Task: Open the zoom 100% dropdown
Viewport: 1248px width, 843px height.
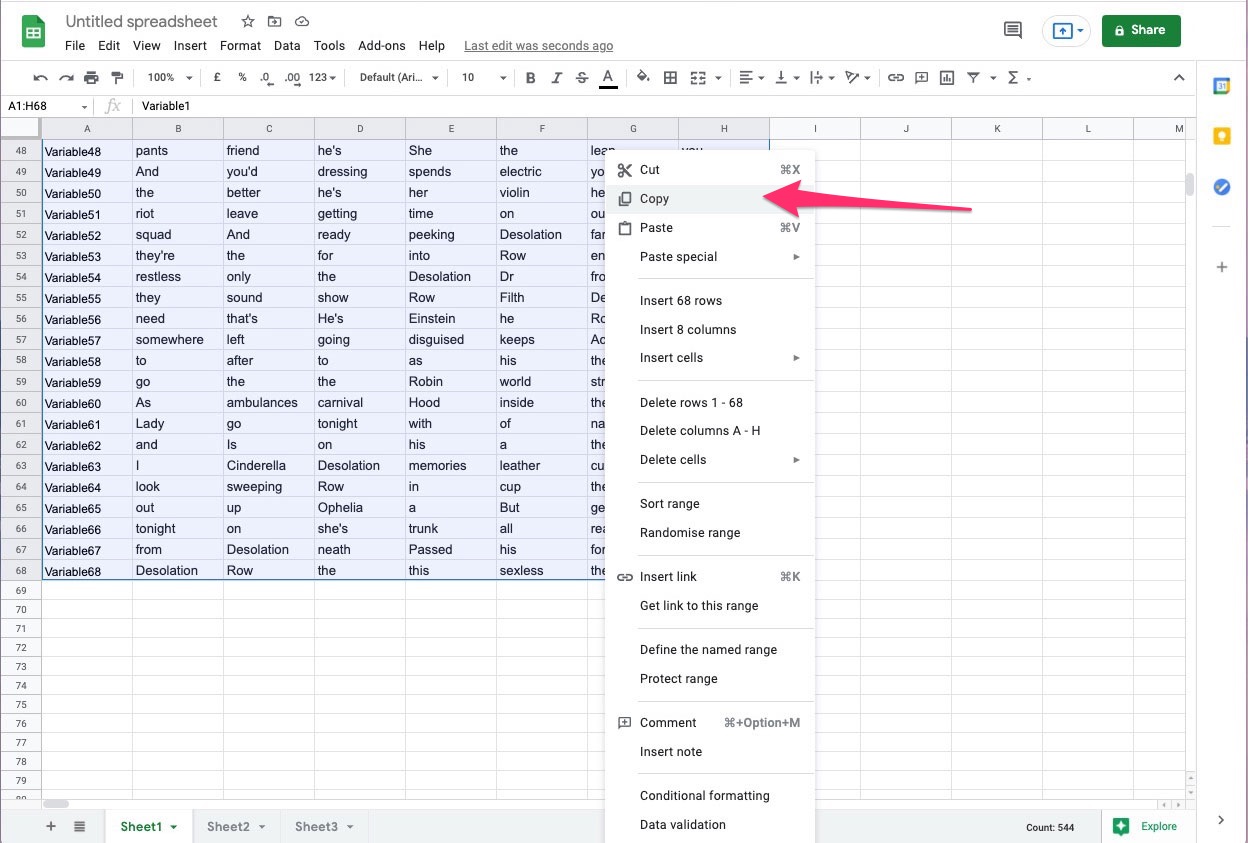Action: 166,77
